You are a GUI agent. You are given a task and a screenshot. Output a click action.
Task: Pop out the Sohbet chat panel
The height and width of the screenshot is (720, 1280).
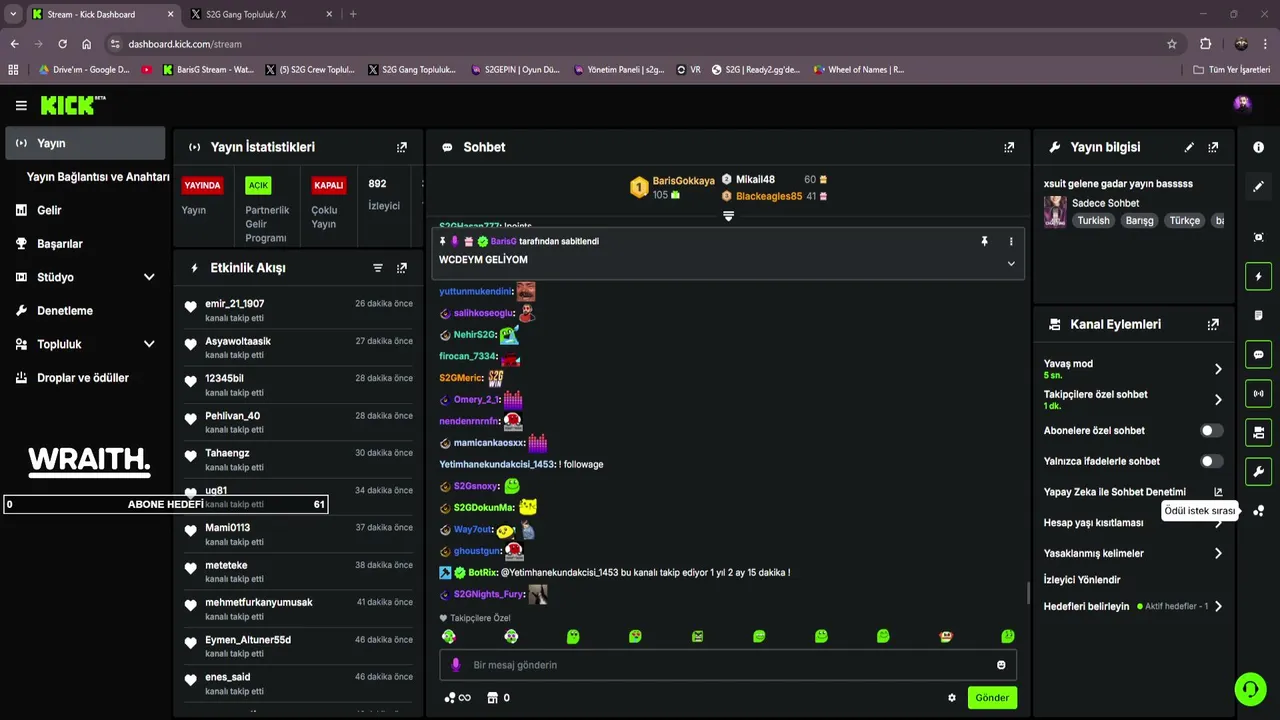click(x=1009, y=147)
